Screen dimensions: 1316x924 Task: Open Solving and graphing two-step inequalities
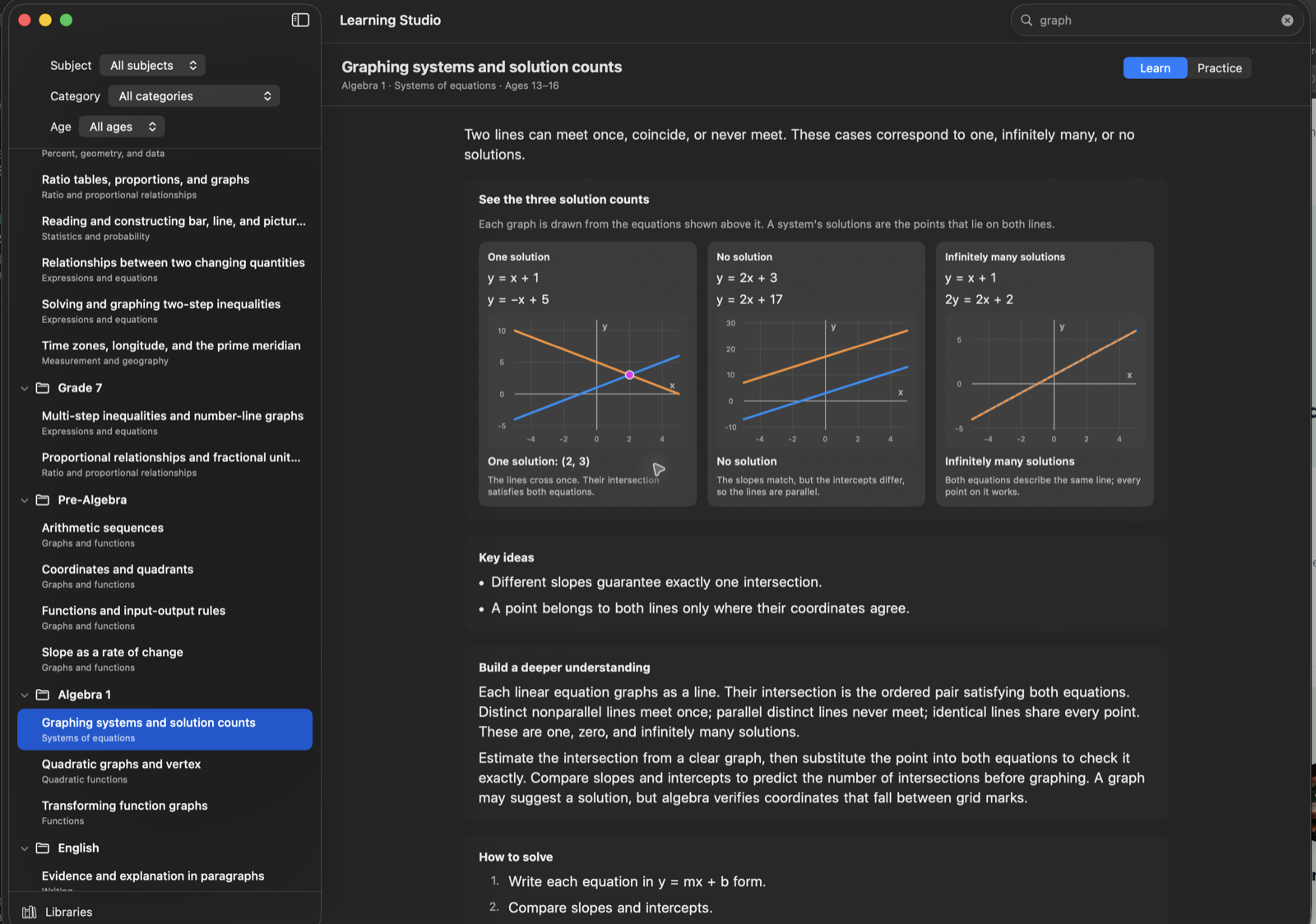point(164,311)
